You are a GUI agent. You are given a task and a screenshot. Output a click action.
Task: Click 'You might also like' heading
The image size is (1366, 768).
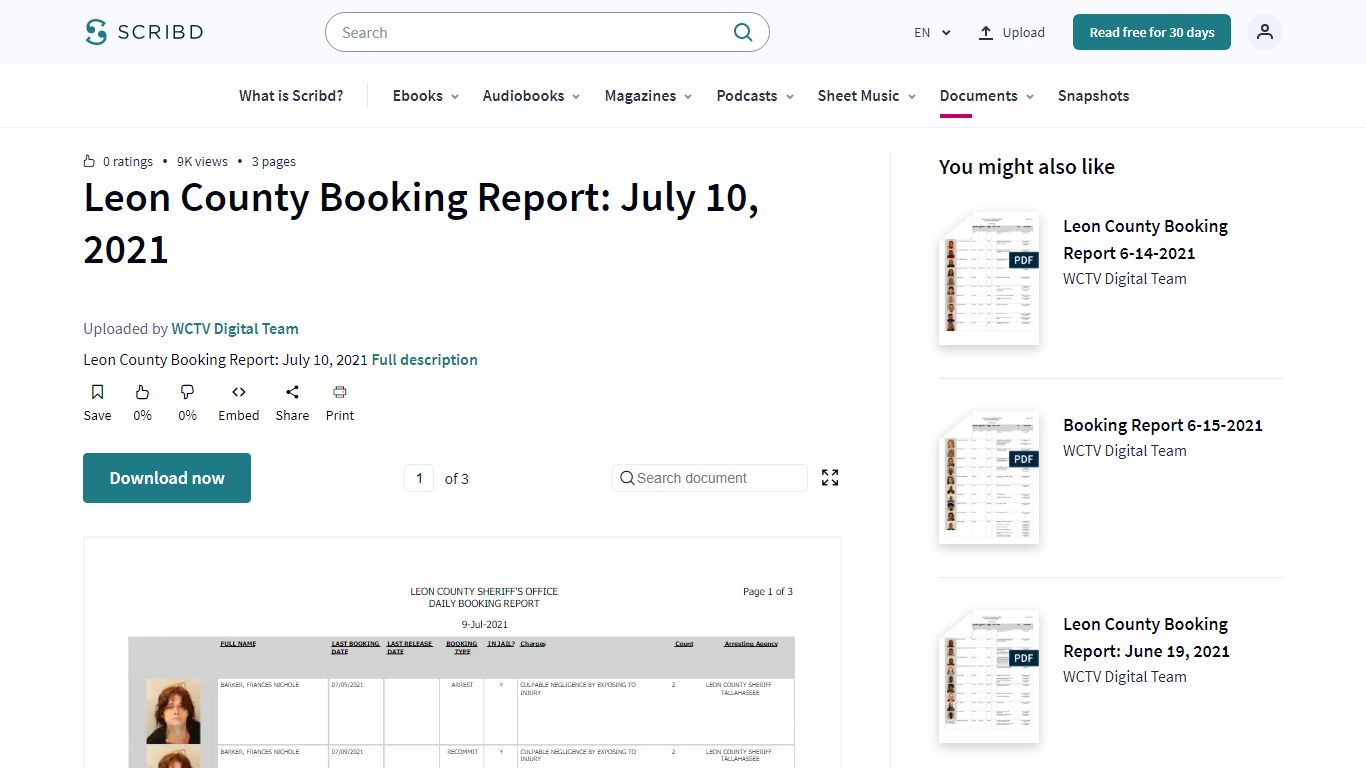pyautogui.click(x=1027, y=167)
